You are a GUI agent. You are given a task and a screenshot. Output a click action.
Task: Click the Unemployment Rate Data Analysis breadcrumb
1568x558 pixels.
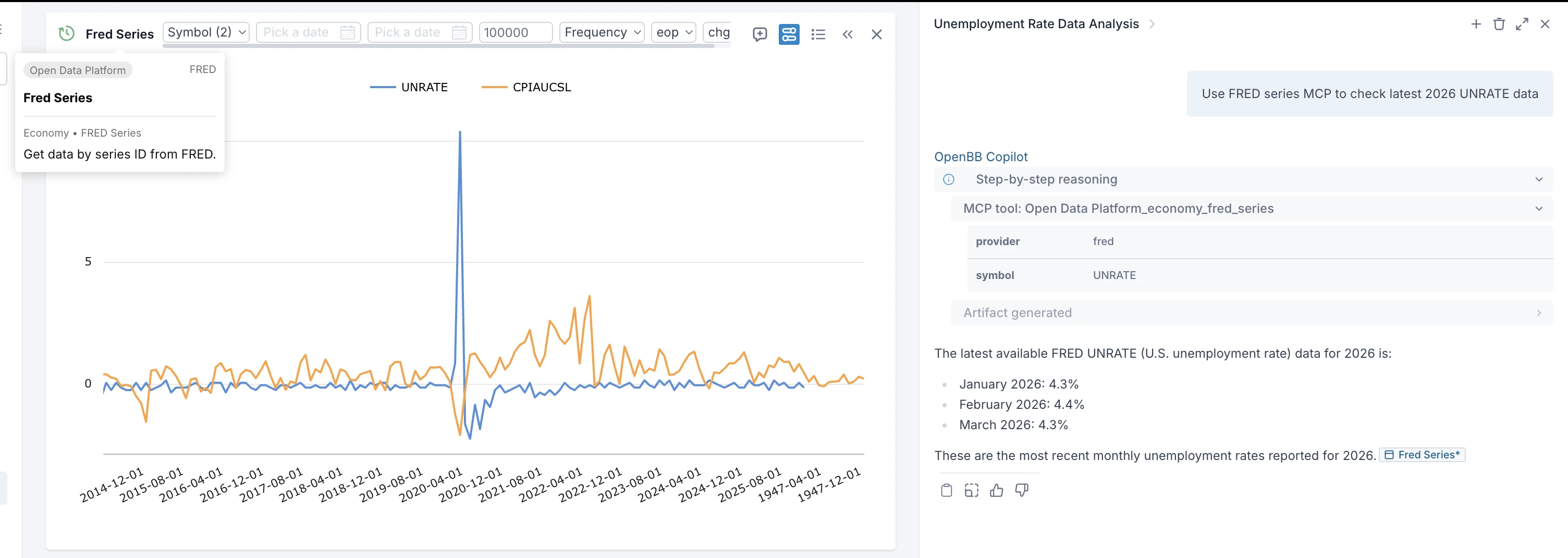tap(1036, 24)
